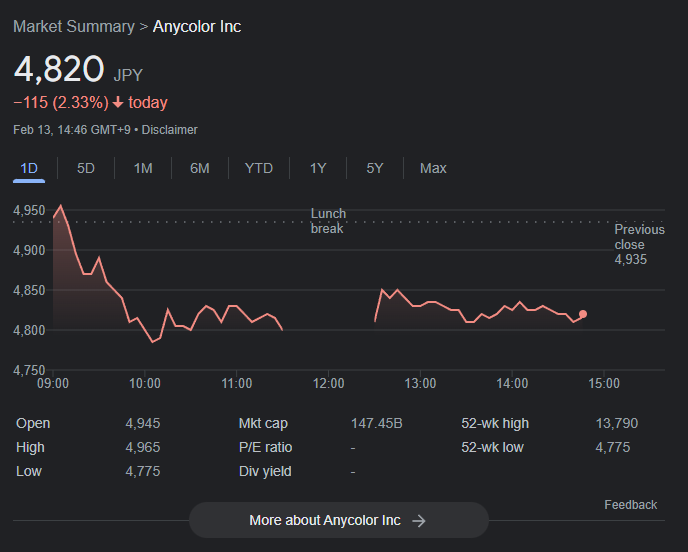The width and height of the screenshot is (688, 552).
Task: Click the Previous close 4,935 label
Action: 639,244
